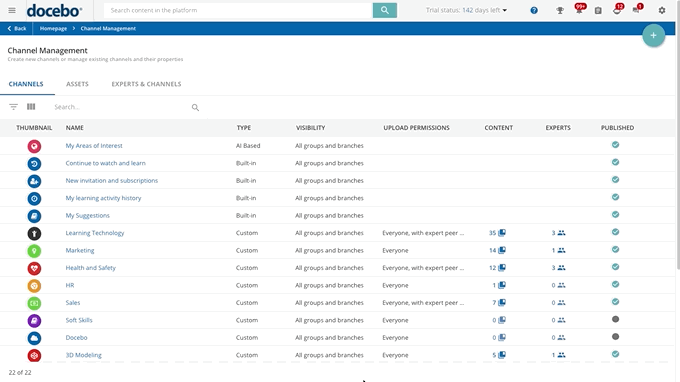View experts of Marketing channel
Viewport: 680px width, 382px height.
click(558, 250)
